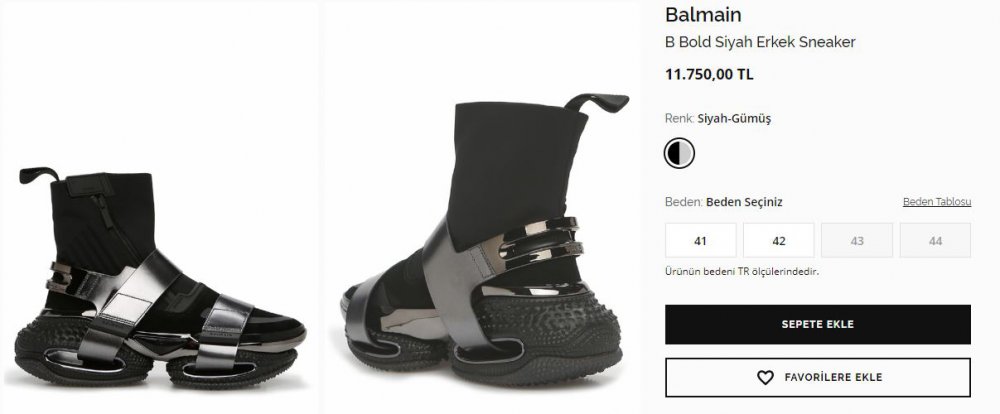The height and width of the screenshot is (414, 1000).
Task: Click the 11.750,00 TL price text
Action: click(709, 75)
